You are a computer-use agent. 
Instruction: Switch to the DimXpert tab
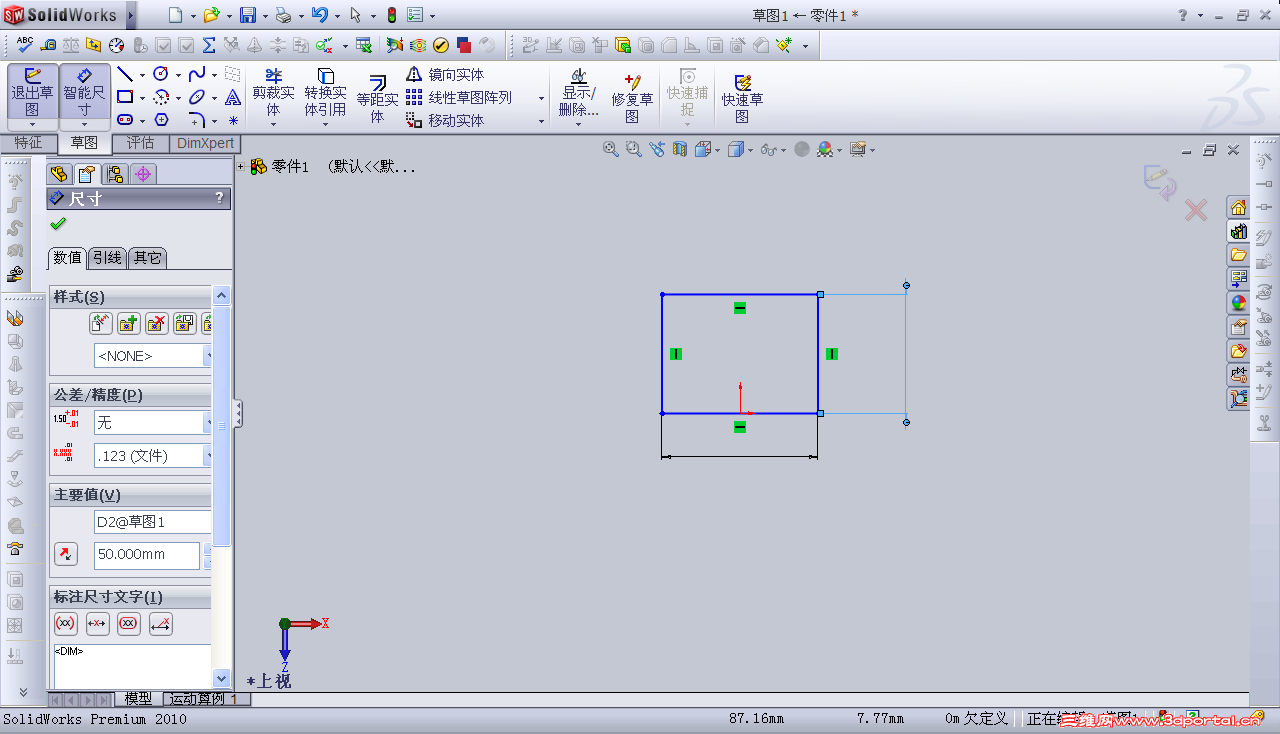[203, 143]
